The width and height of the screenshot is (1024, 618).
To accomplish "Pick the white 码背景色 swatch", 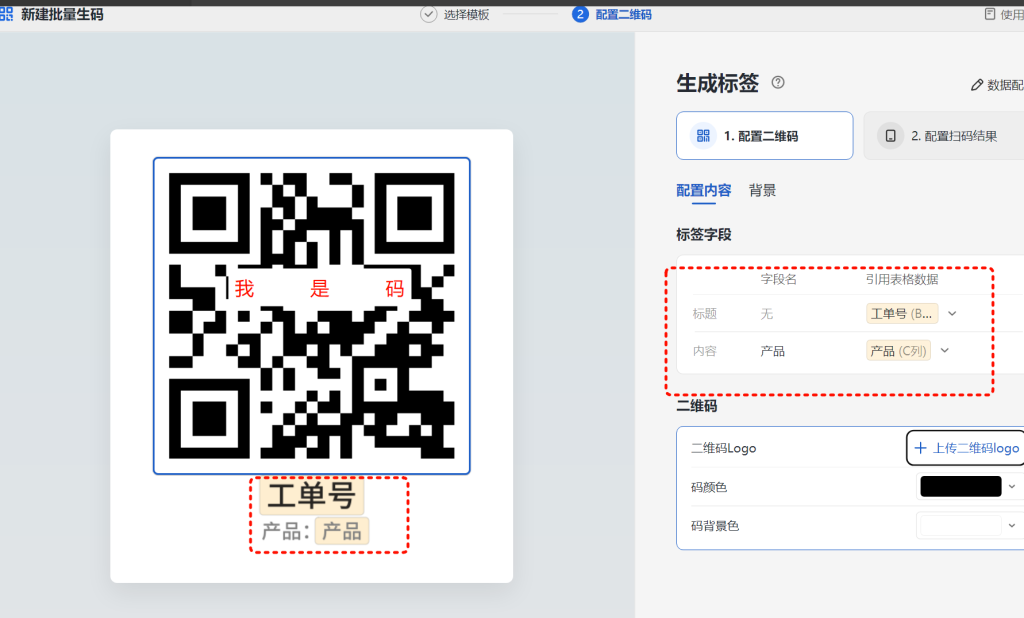I will coord(961,525).
